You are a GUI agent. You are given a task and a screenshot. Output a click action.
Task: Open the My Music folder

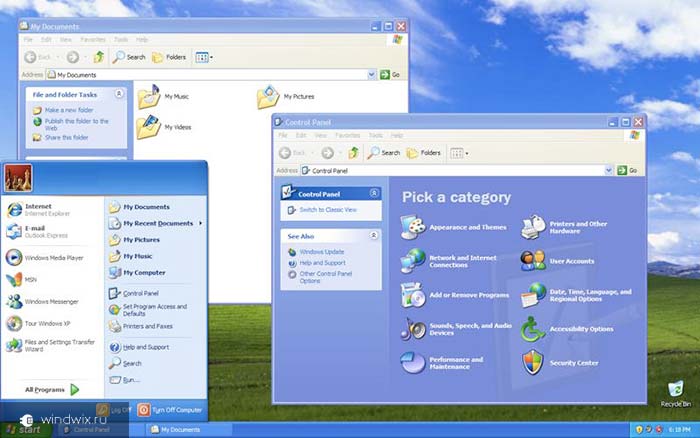click(x=163, y=96)
